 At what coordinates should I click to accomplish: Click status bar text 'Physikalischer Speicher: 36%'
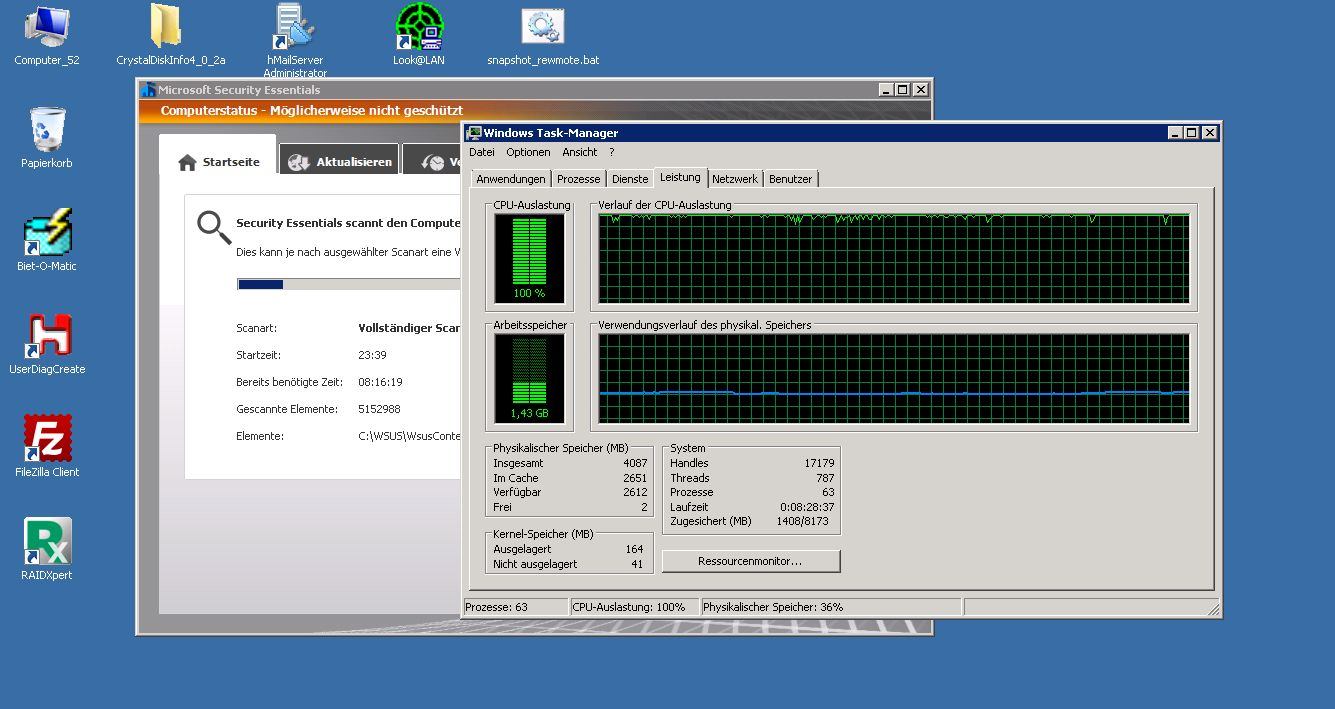(x=773, y=607)
